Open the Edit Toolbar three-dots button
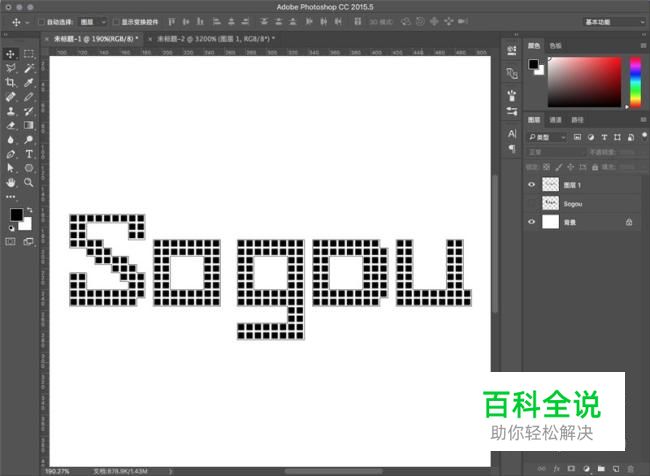This screenshot has width=650, height=476. click(10, 197)
